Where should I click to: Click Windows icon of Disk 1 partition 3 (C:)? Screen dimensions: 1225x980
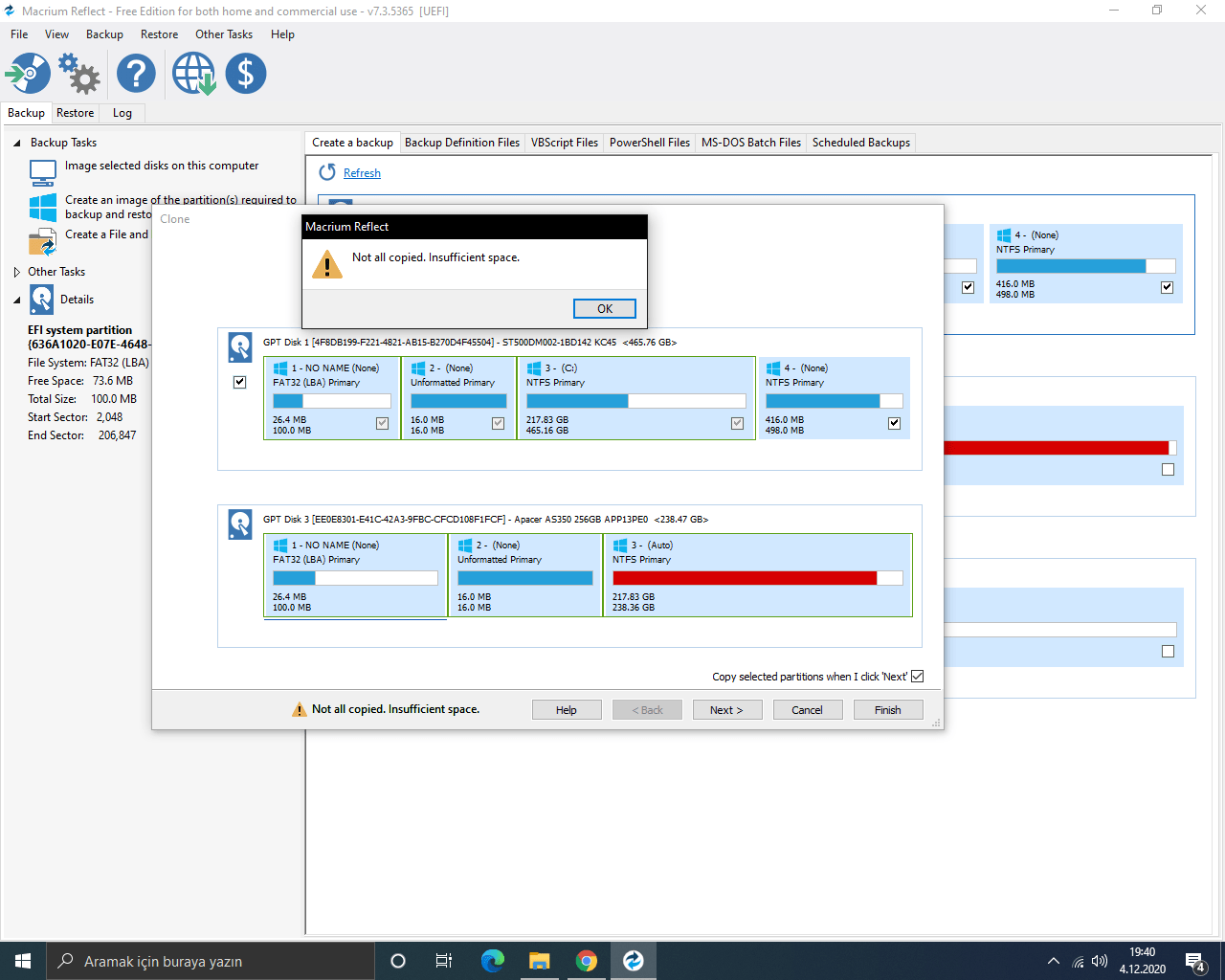click(x=534, y=368)
